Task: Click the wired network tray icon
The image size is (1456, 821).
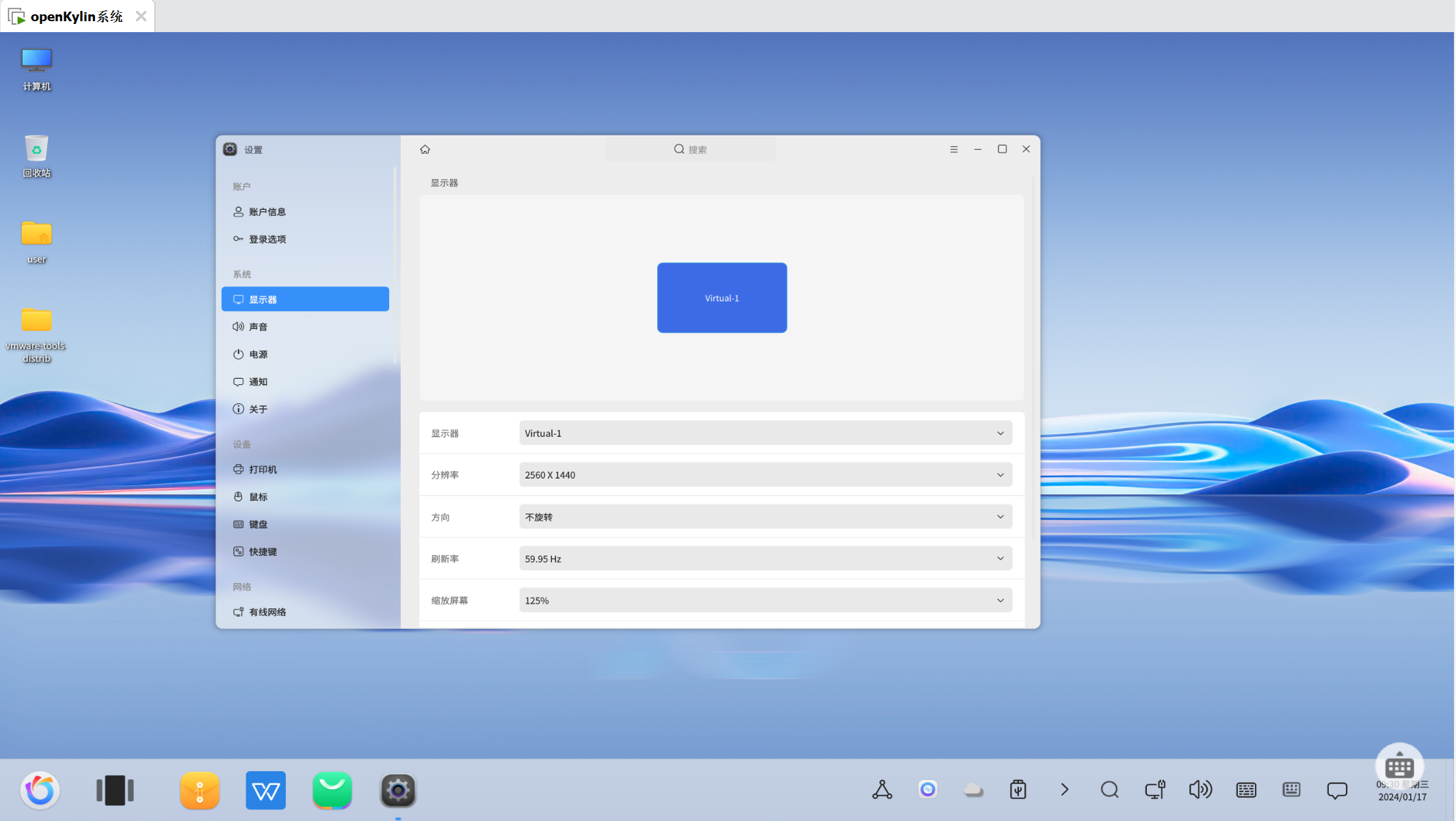Action: click(x=1155, y=790)
